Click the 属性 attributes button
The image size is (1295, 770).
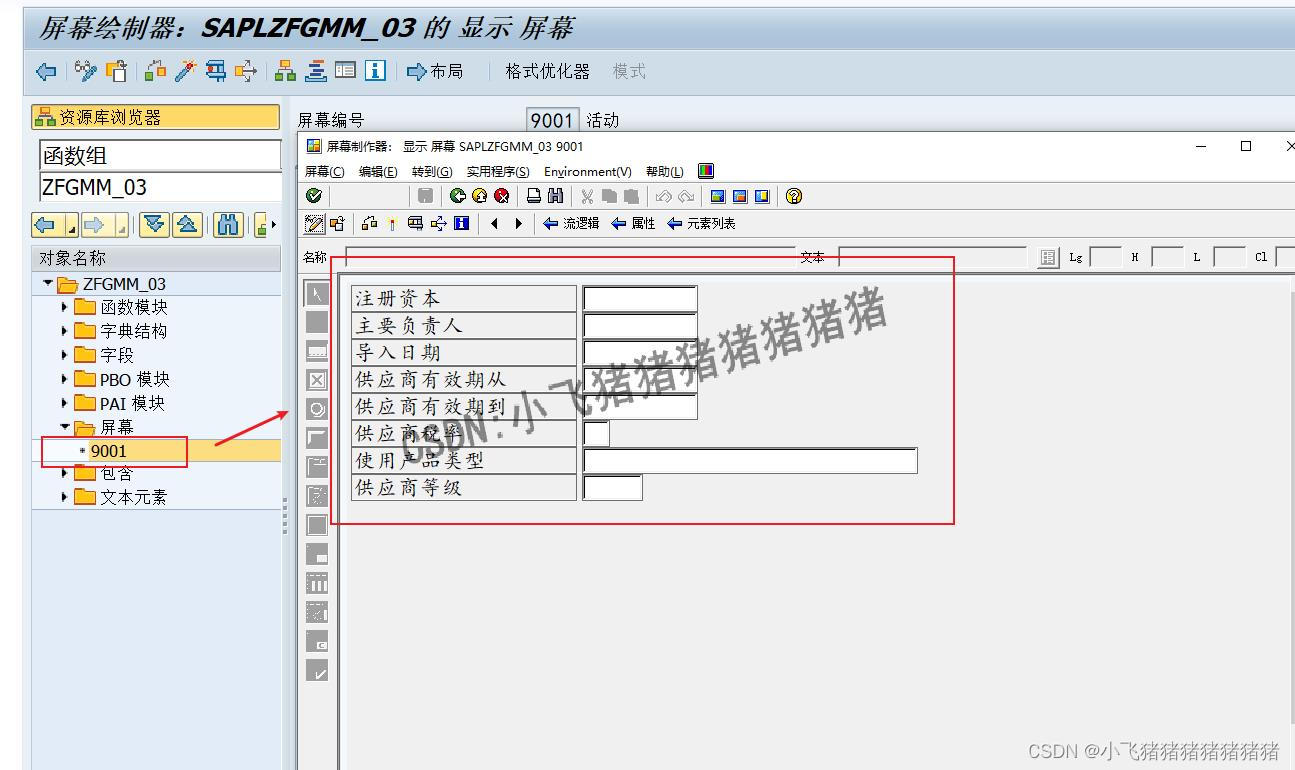click(633, 223)
